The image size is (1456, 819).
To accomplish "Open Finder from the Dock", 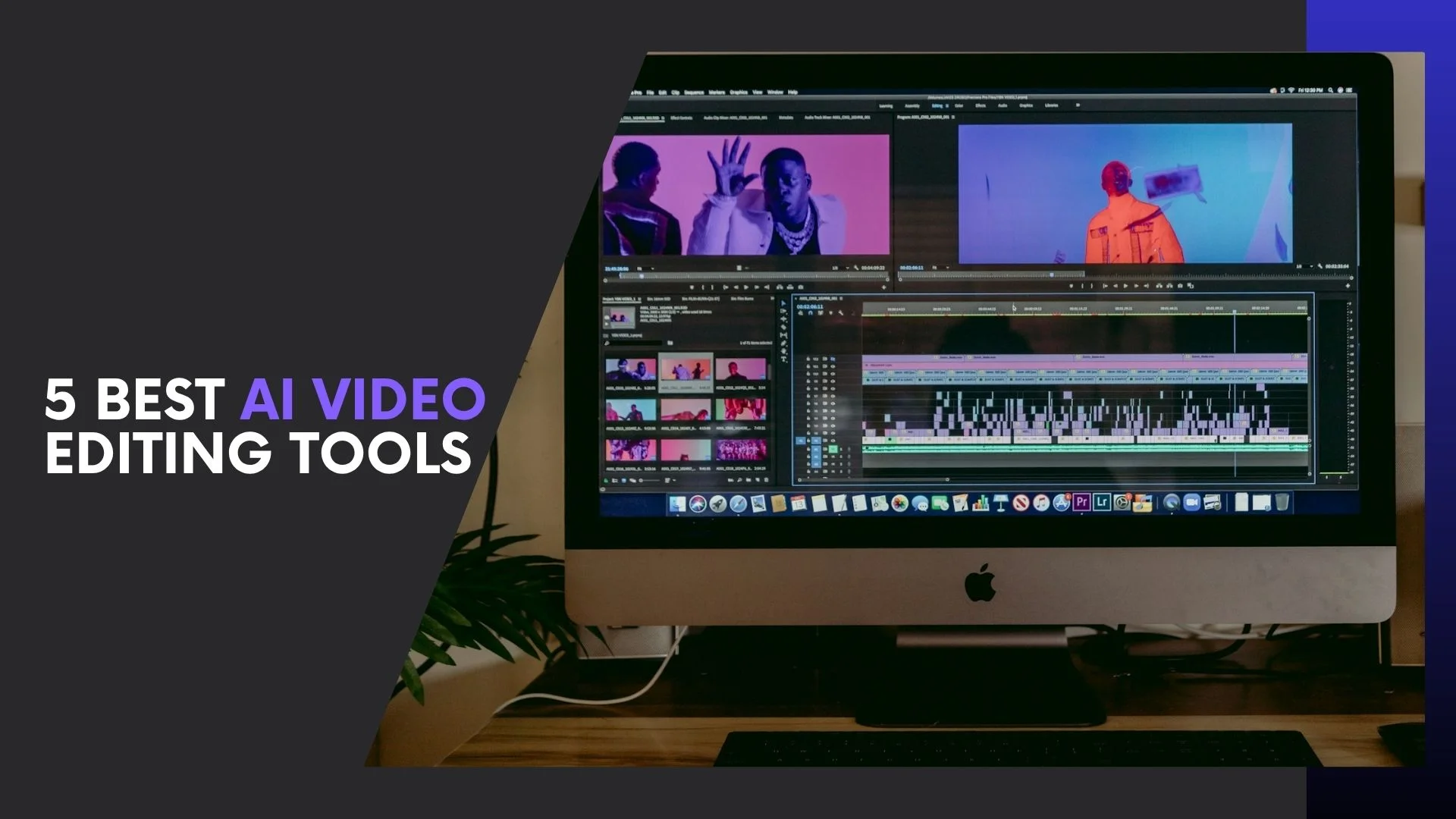I will click(x=677, y=504).
